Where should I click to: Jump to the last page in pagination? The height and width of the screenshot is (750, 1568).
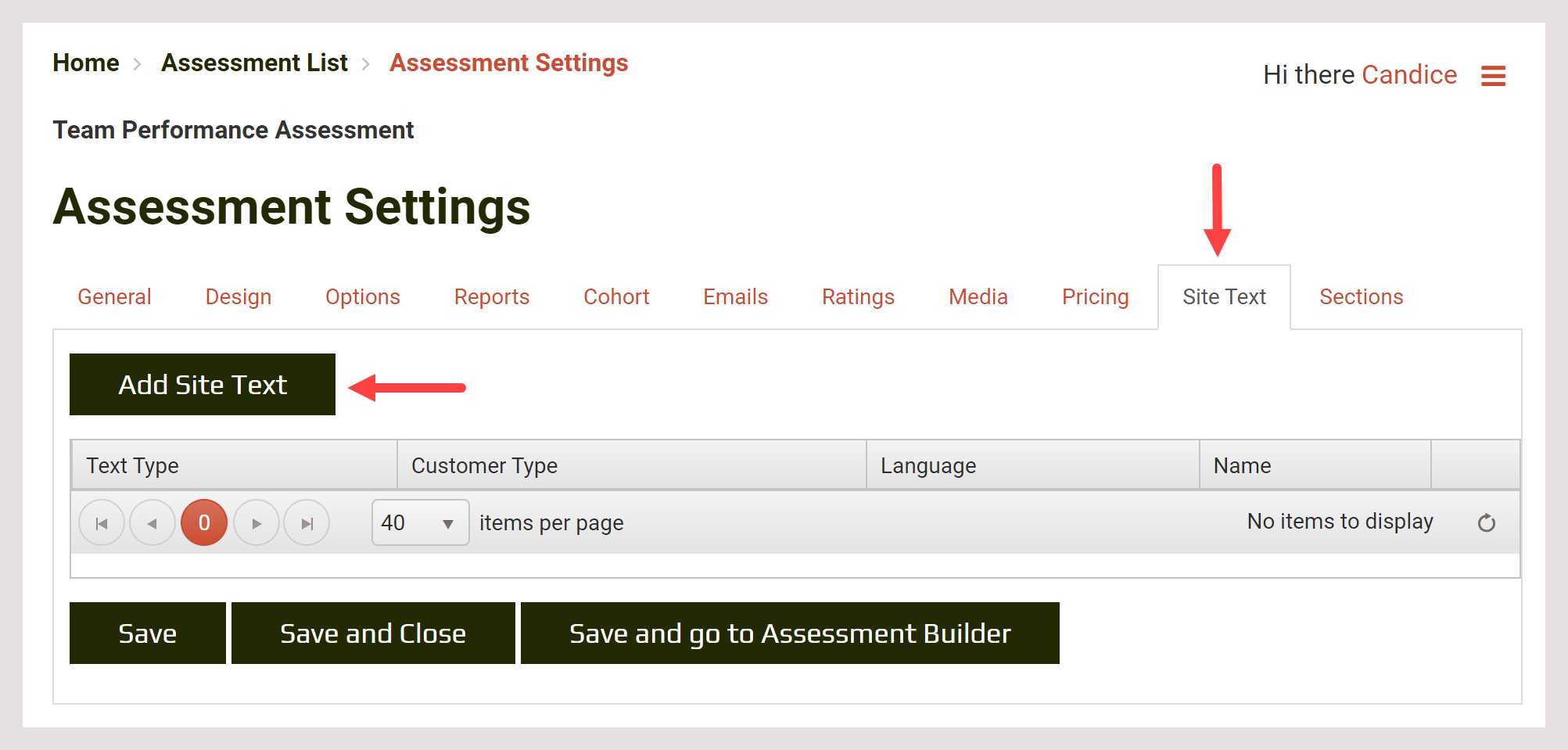tap(307, 522)
